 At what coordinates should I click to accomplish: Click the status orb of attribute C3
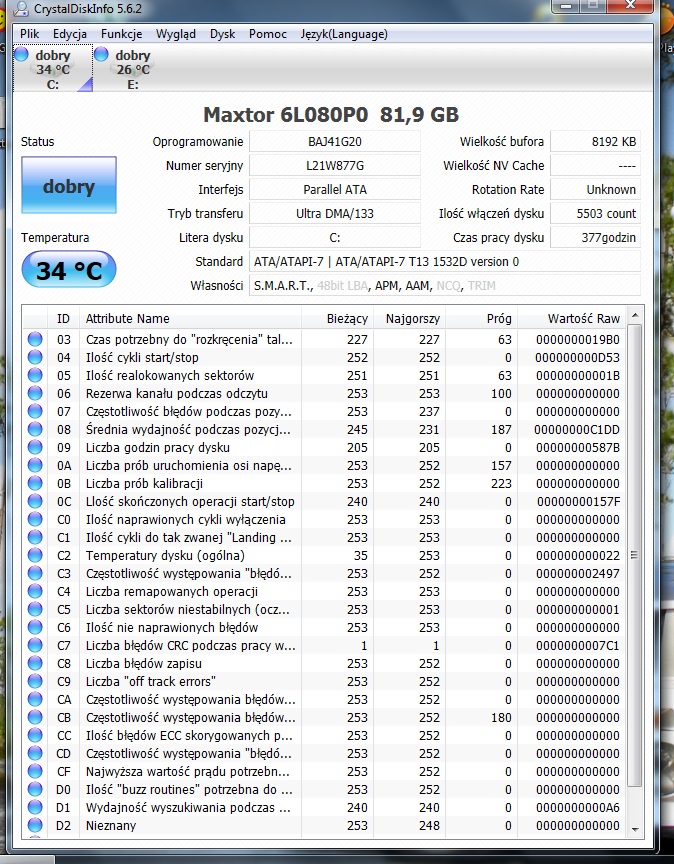(35, 573)
